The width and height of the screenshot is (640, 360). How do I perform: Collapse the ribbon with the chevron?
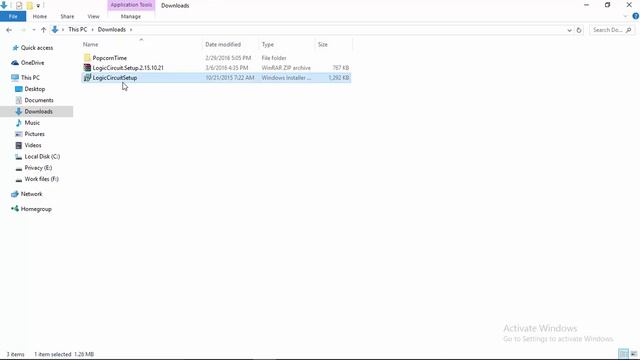pyautogui.click(x=625, y=16)
